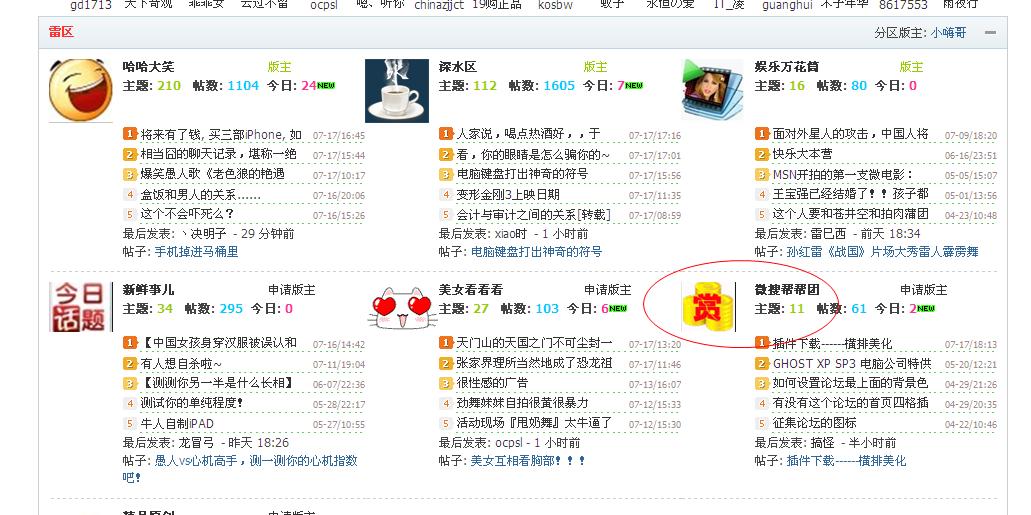Click the NEW badge beside 深水区 today count
Screen dimensions: 1031x515
tap(634, 86)
